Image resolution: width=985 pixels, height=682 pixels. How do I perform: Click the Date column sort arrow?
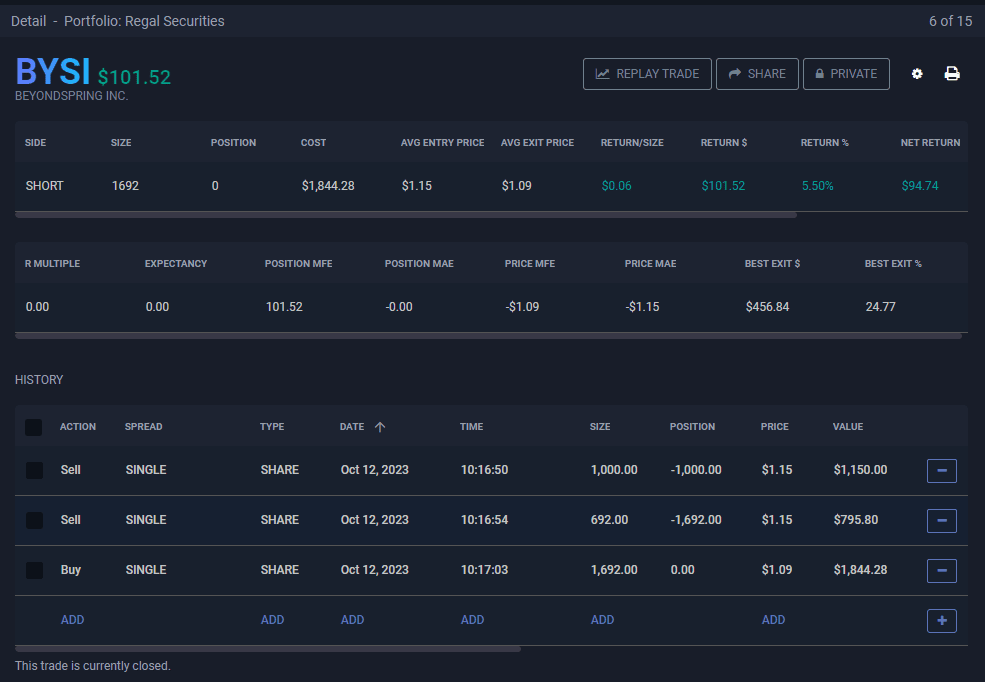[x=380, y=427]
